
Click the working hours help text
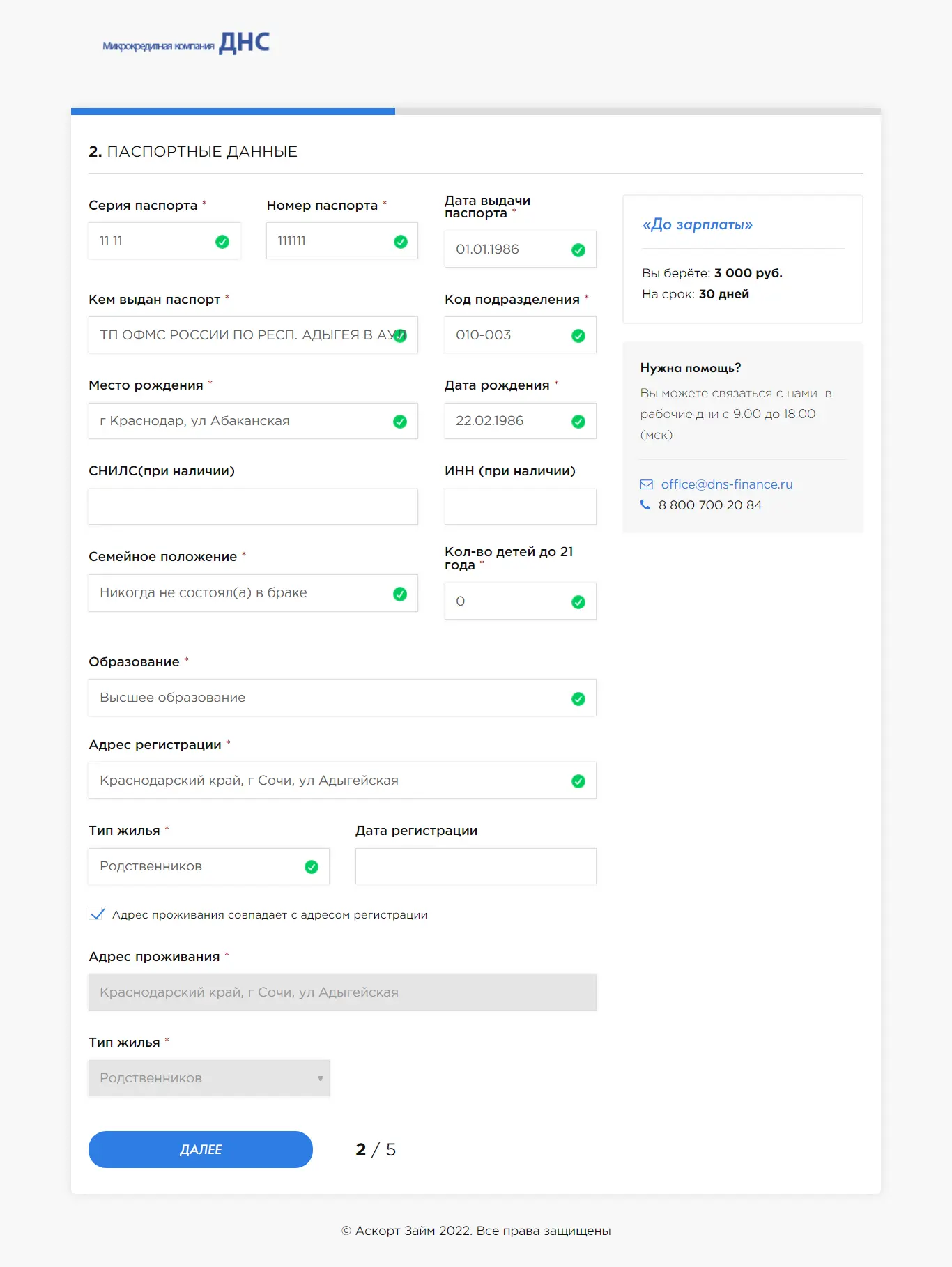[736, 414]
